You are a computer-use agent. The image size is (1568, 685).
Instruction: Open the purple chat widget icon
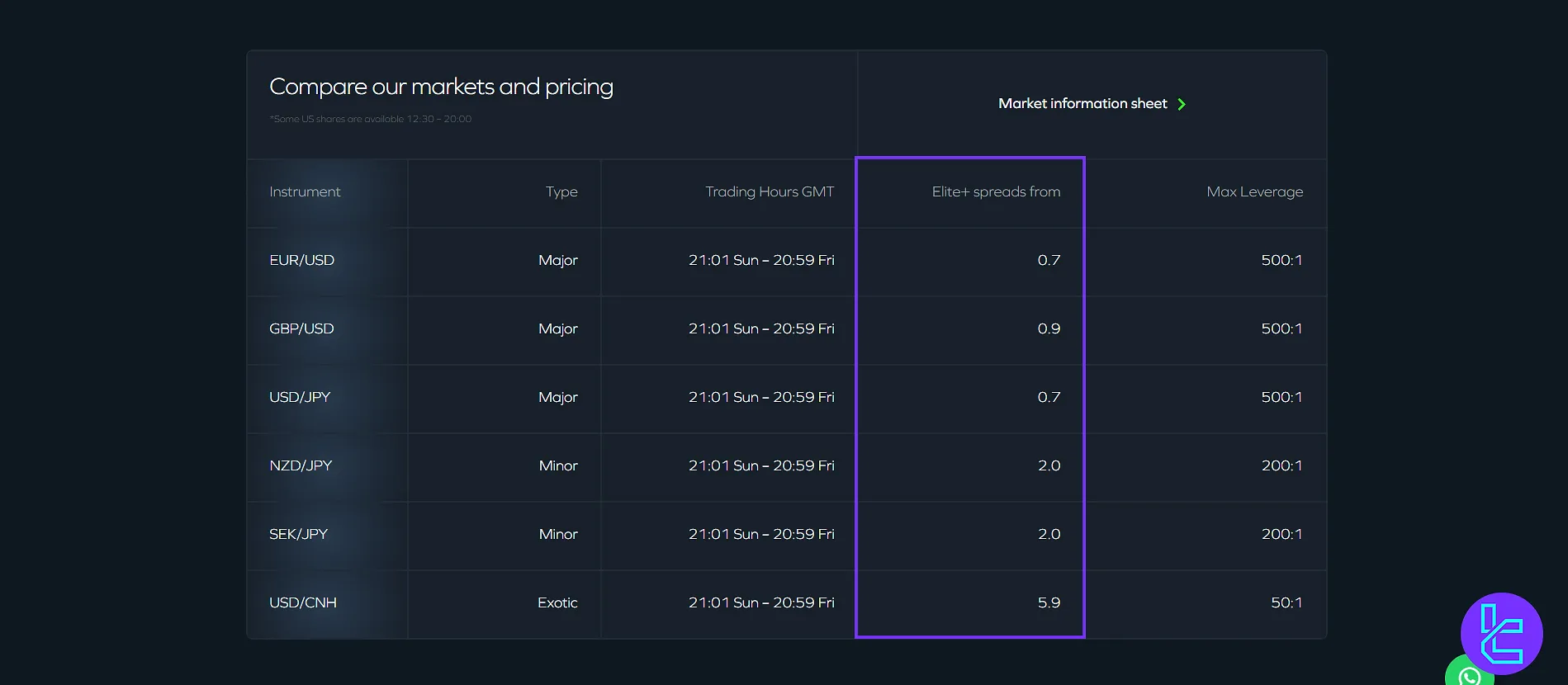[x=1501, y=632]
